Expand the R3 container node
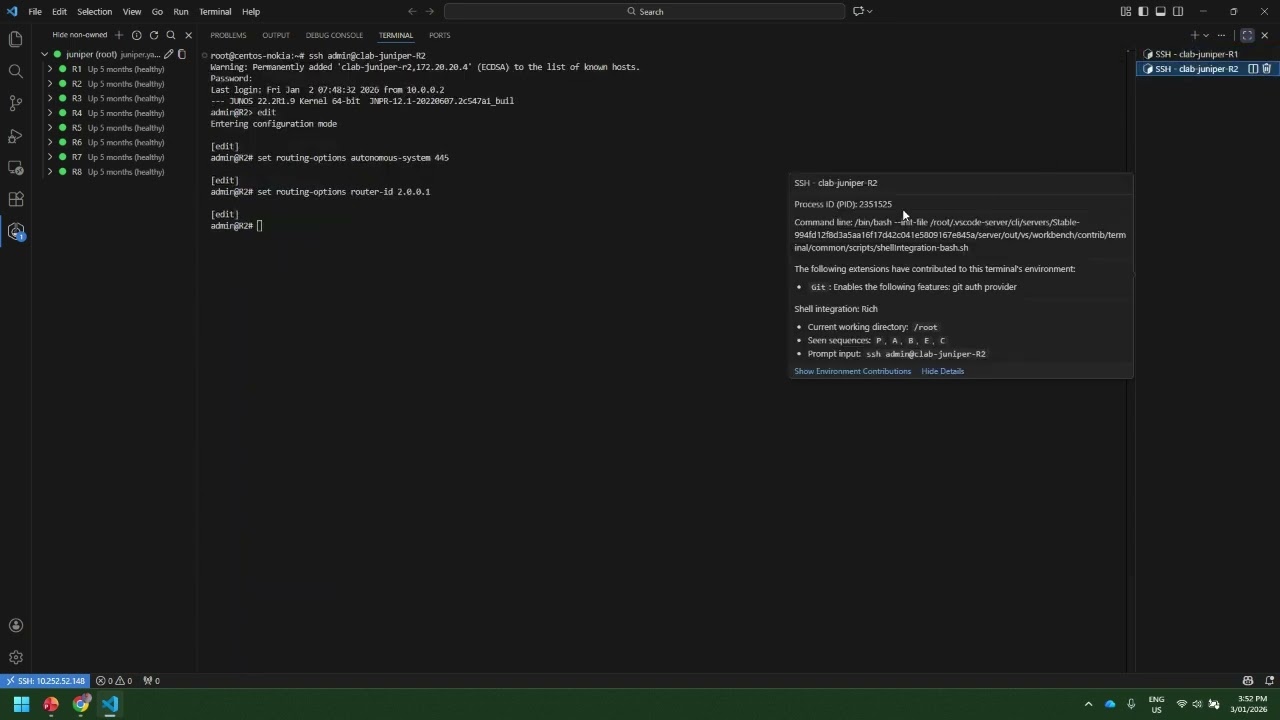 point(50,98)
